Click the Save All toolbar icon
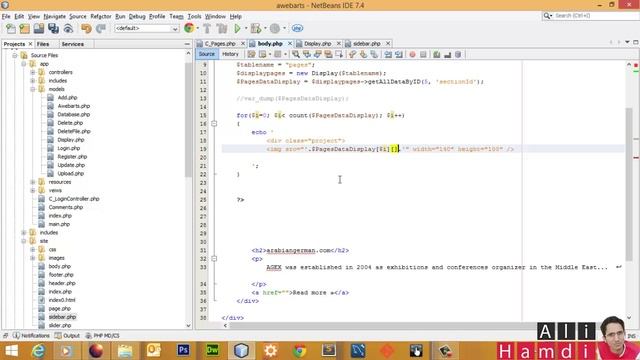This screenshot has height=360, width=640. (x=53, y=28)
